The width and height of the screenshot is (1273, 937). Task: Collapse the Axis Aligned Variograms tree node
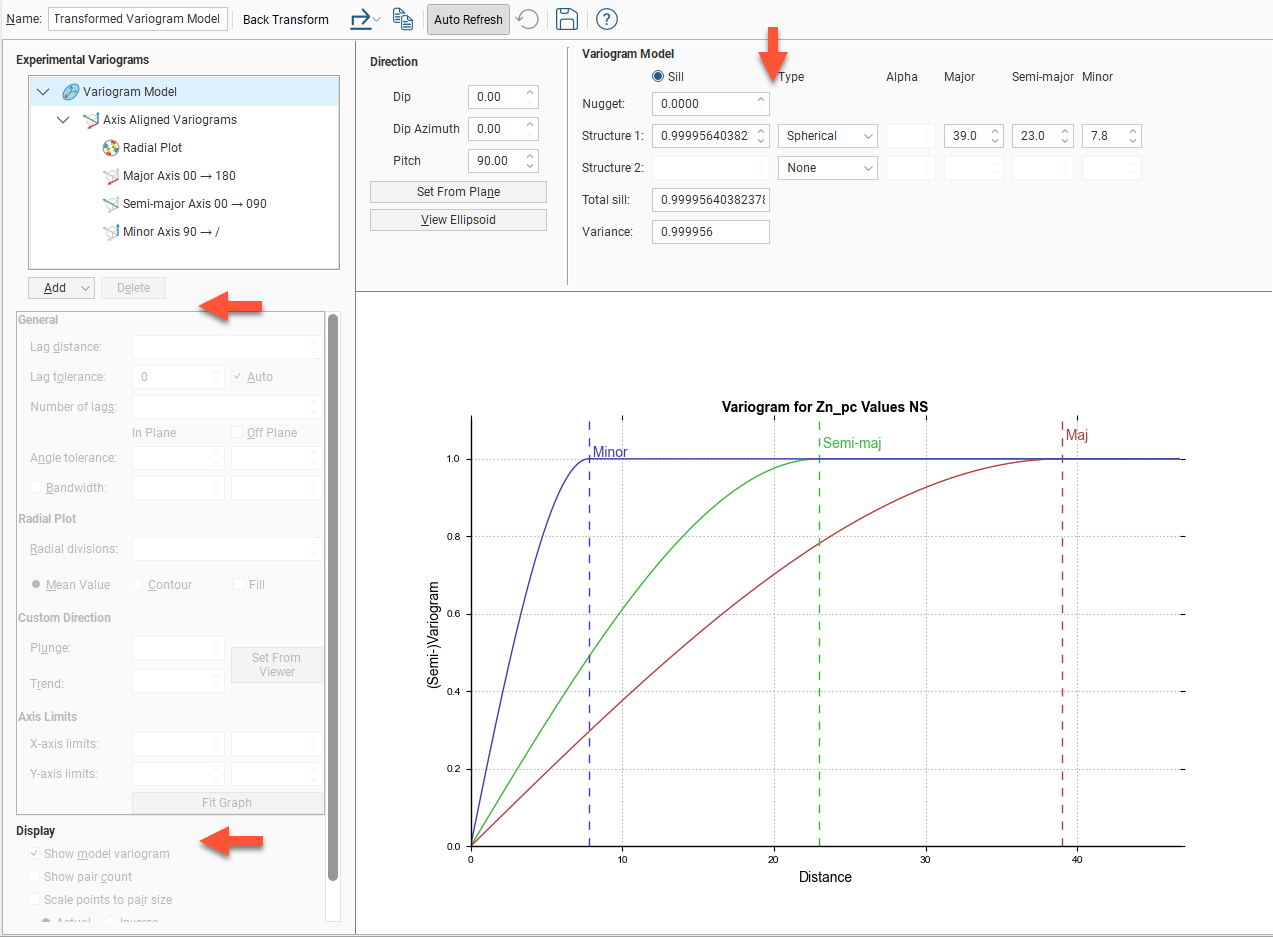[x=63, y=119]
